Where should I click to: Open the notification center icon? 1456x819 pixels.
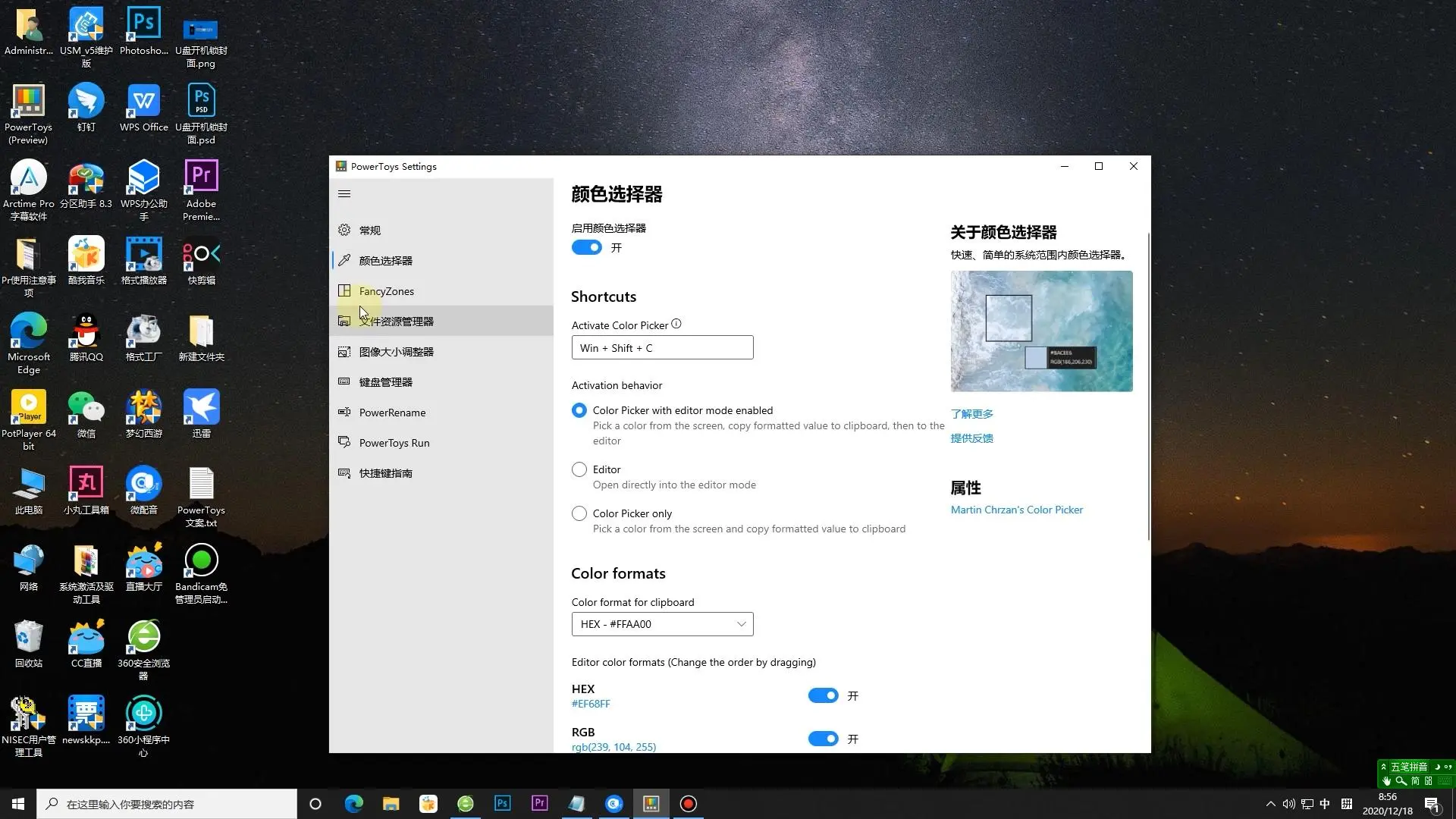point(1432,804)
